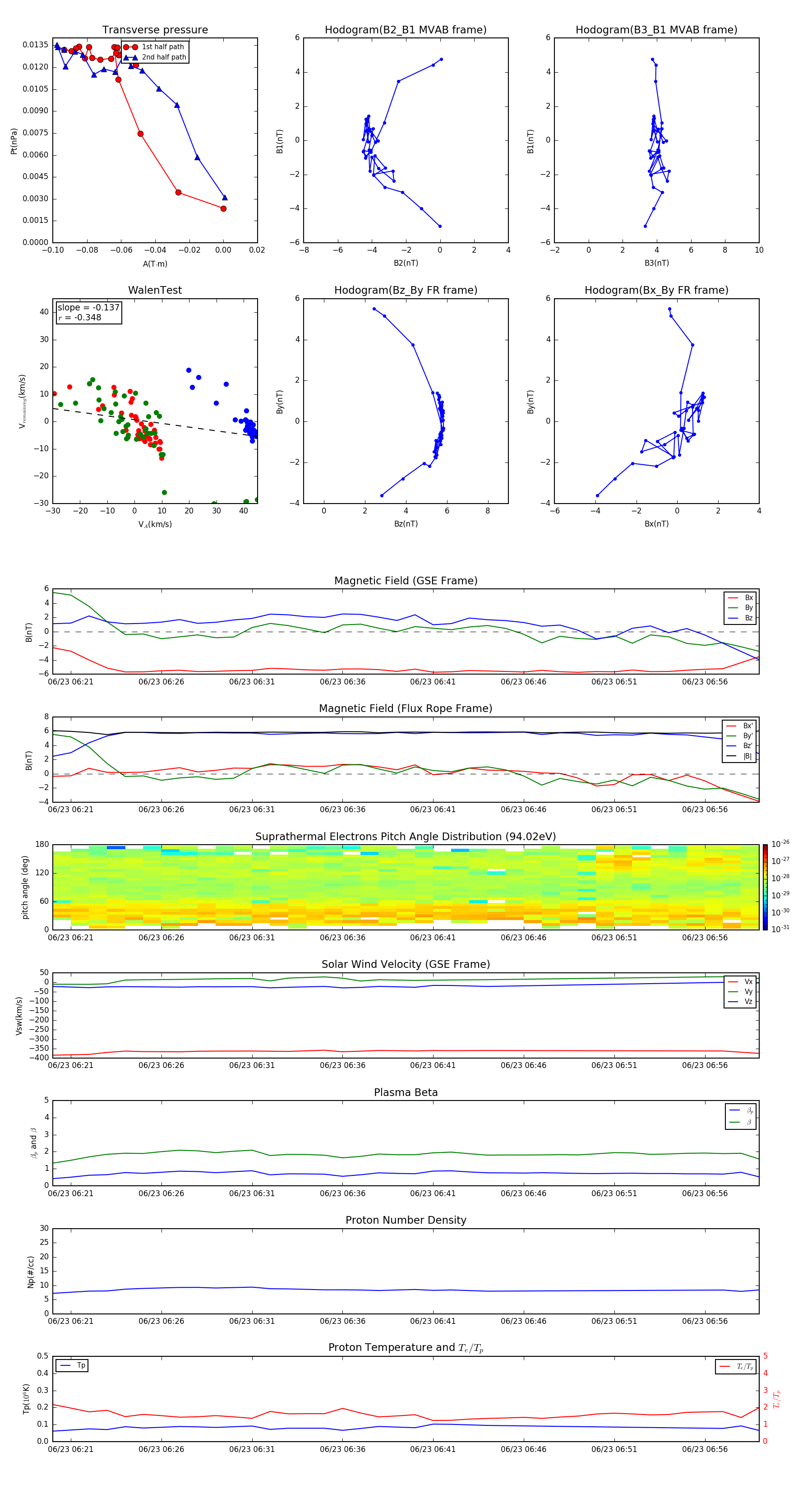This screenshot has height=1489, width=812.
Task: Click the 'Hodogram(B2_B1 MVAB frame)' title
Action: (x=406, y=29)
